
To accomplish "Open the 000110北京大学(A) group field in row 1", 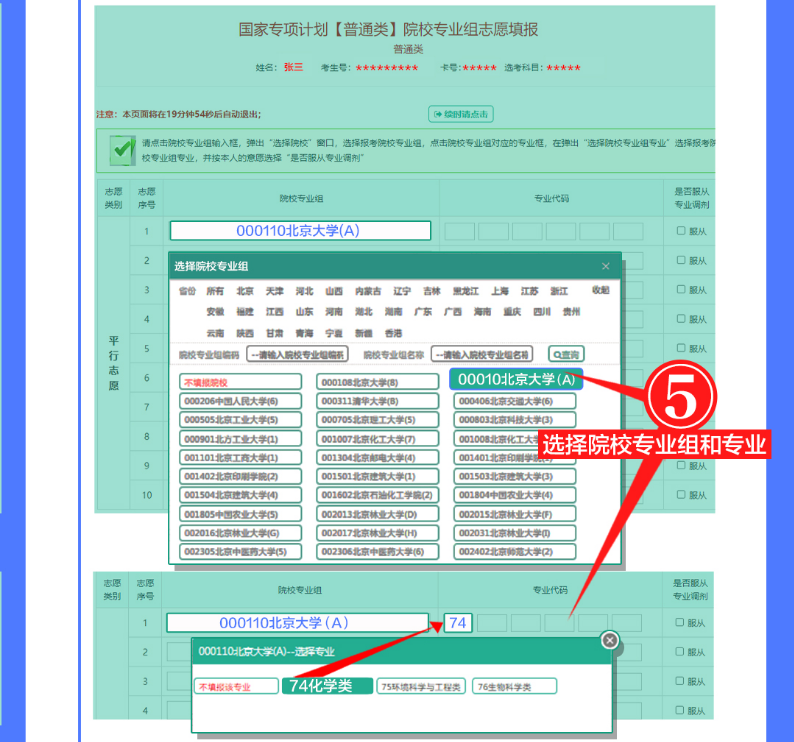I will pyautogui.click(x=300, y=231).
